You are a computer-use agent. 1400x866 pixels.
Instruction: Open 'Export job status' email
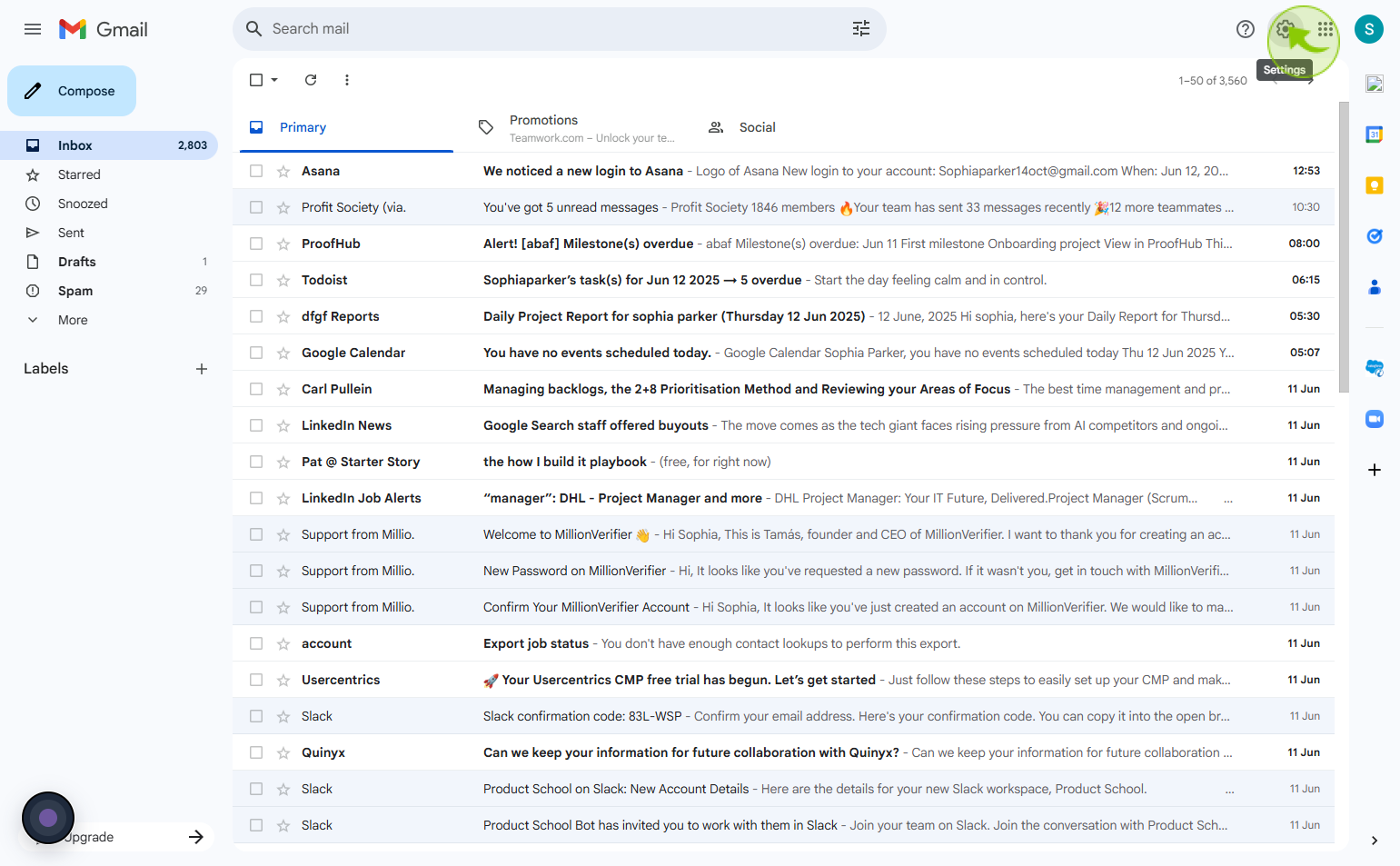click(783, 643)
